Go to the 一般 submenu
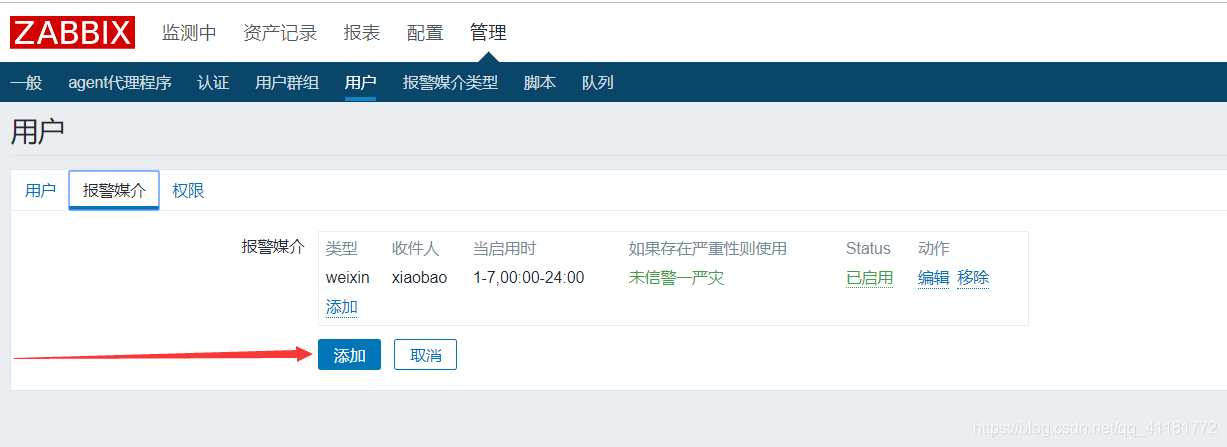 pyautogui.click(x=26, y=82)
